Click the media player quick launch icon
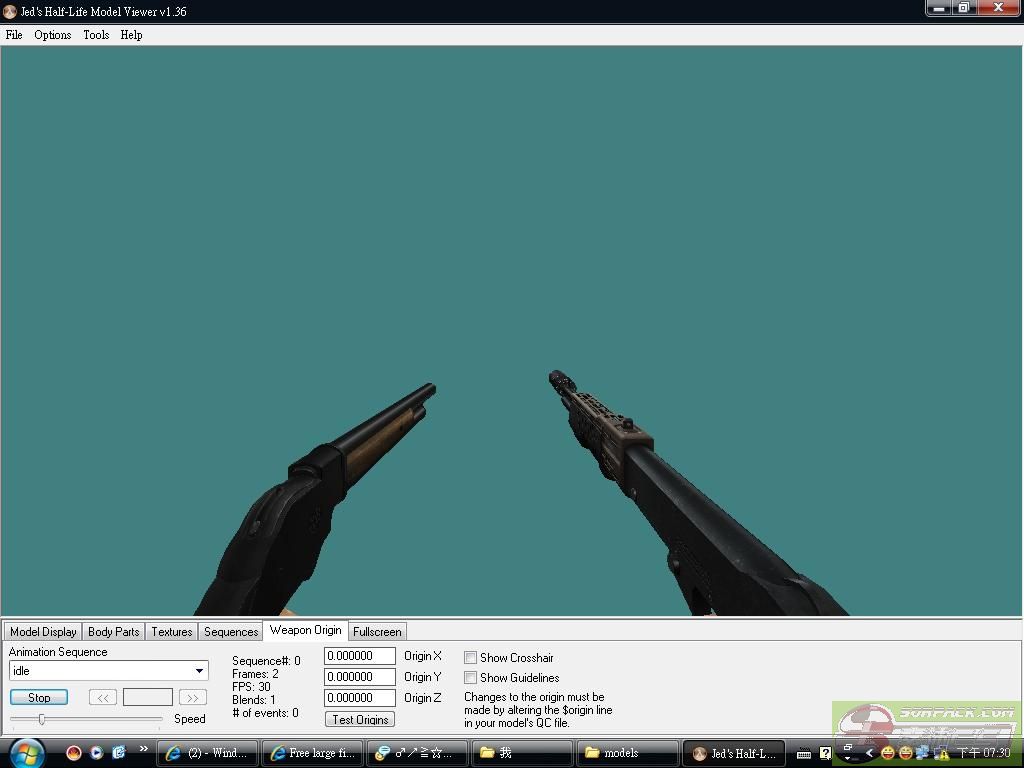 click(96, 752)
